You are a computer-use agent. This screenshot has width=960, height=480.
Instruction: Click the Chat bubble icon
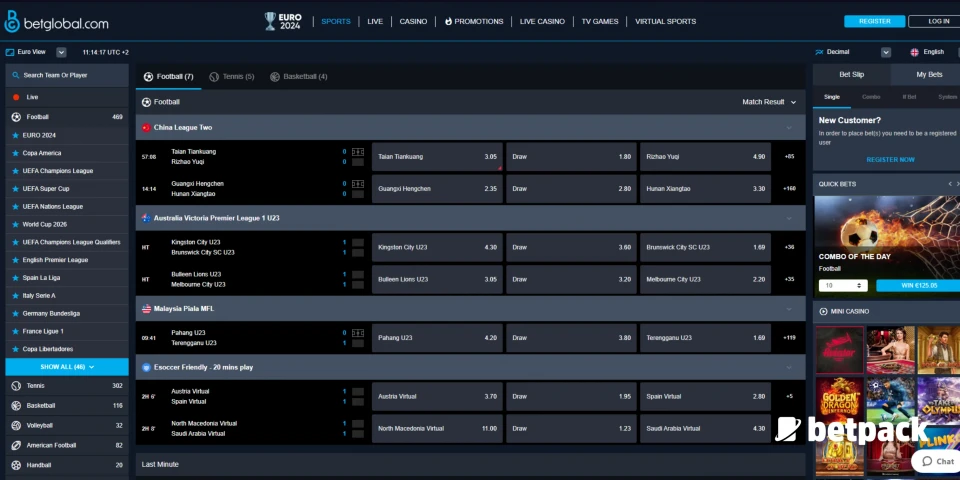927,462
